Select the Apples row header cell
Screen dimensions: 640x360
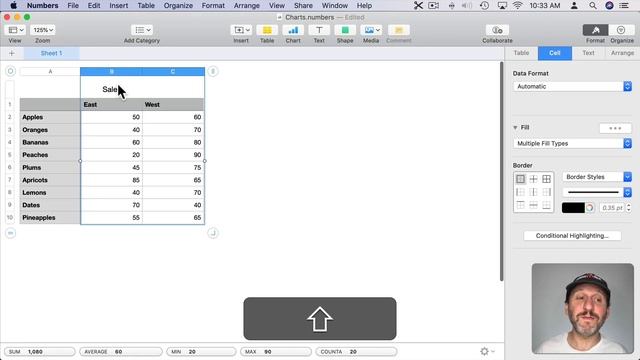click(x=50, y=117)
